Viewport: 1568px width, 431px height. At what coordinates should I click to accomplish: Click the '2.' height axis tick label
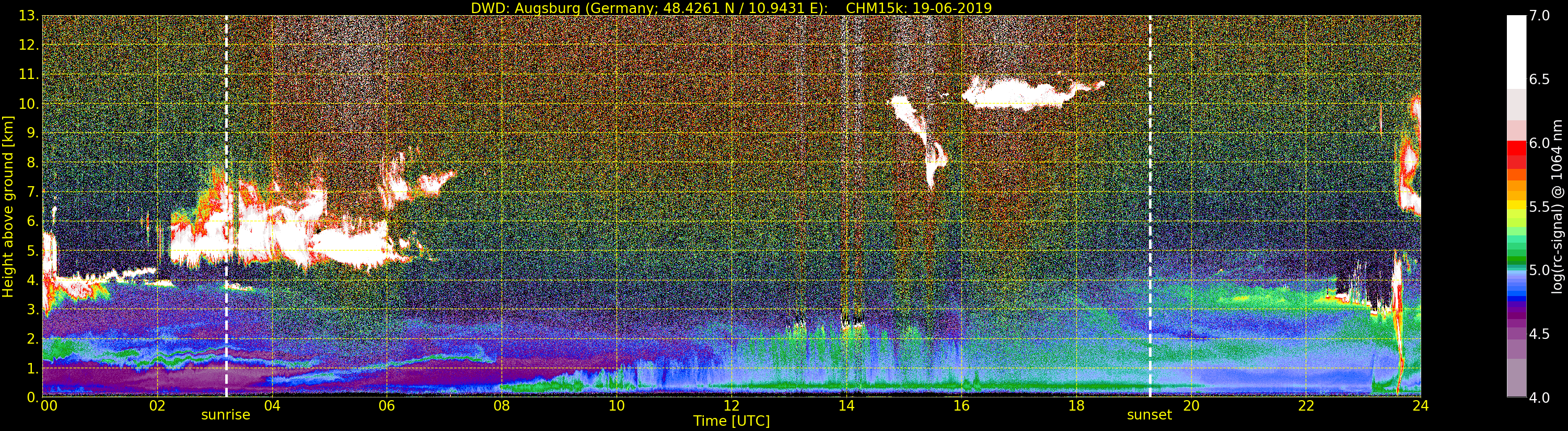click(32, 338)
